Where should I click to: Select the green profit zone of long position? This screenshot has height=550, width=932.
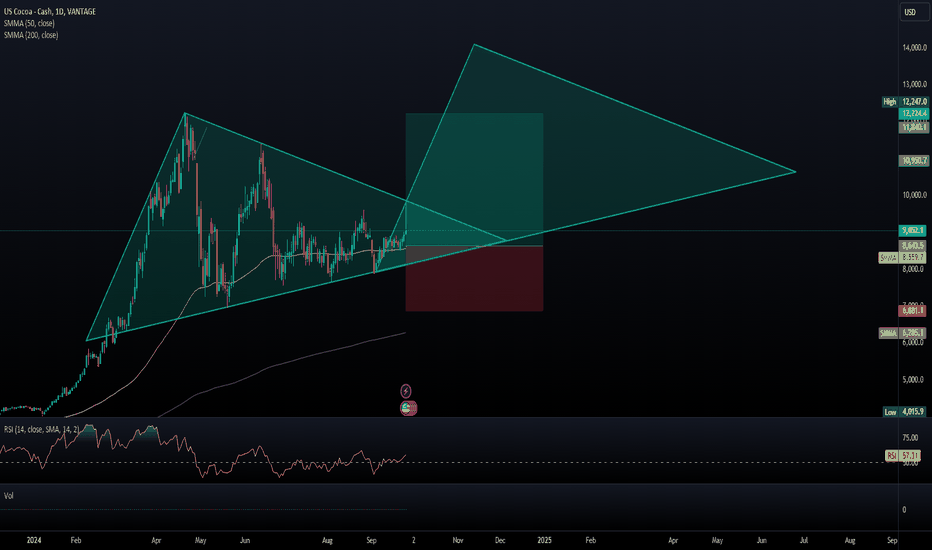pyautogui.click(x=474, y=179)
